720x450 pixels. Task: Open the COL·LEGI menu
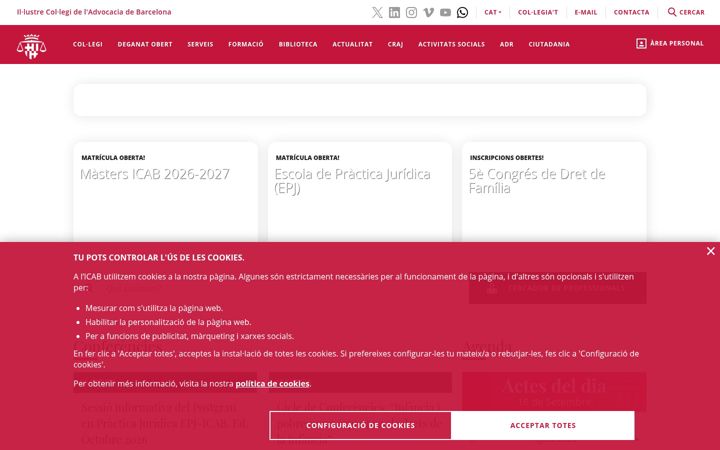coord(88,44)
